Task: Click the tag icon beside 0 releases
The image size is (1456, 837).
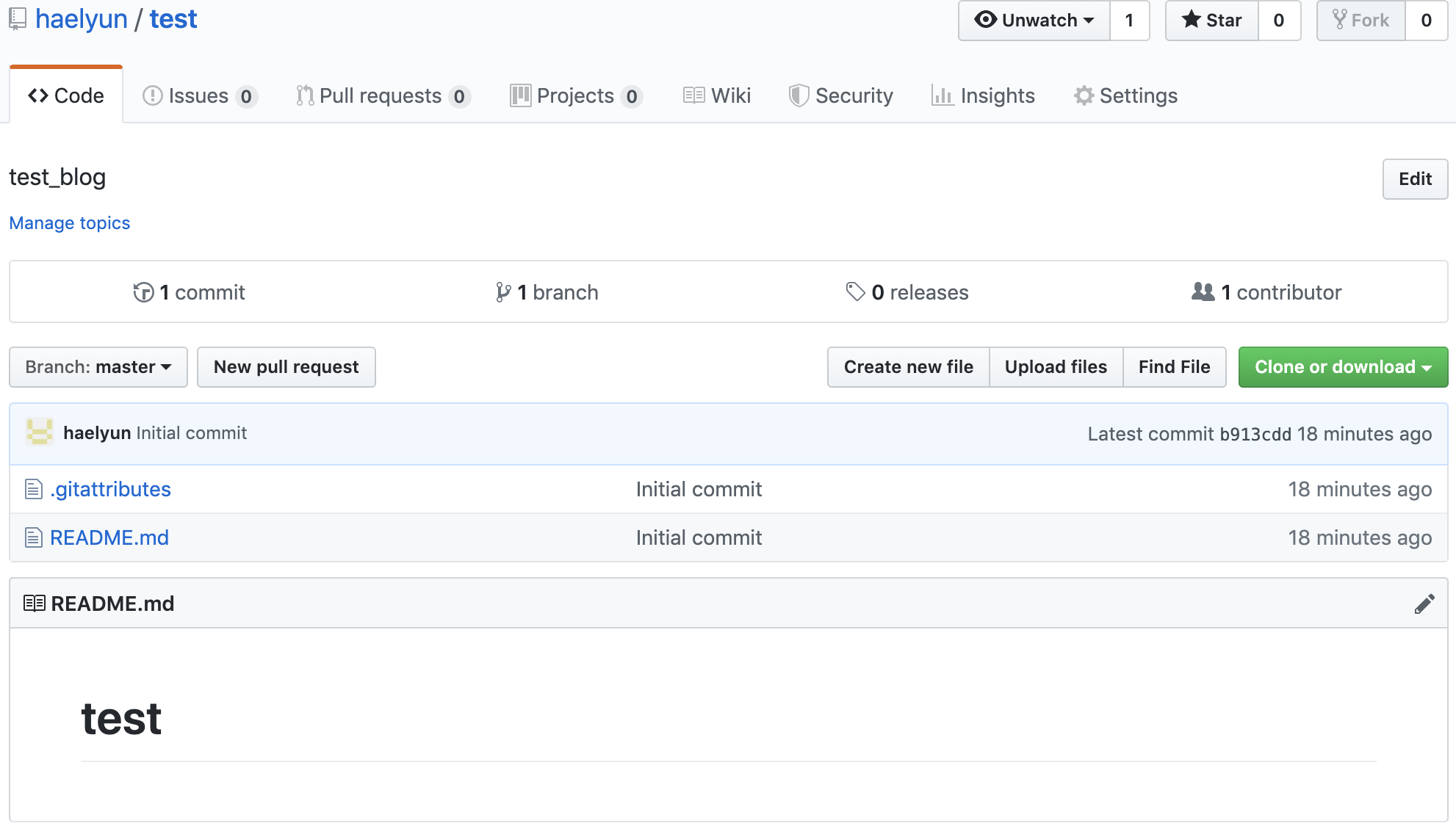Action: point(855,292)
